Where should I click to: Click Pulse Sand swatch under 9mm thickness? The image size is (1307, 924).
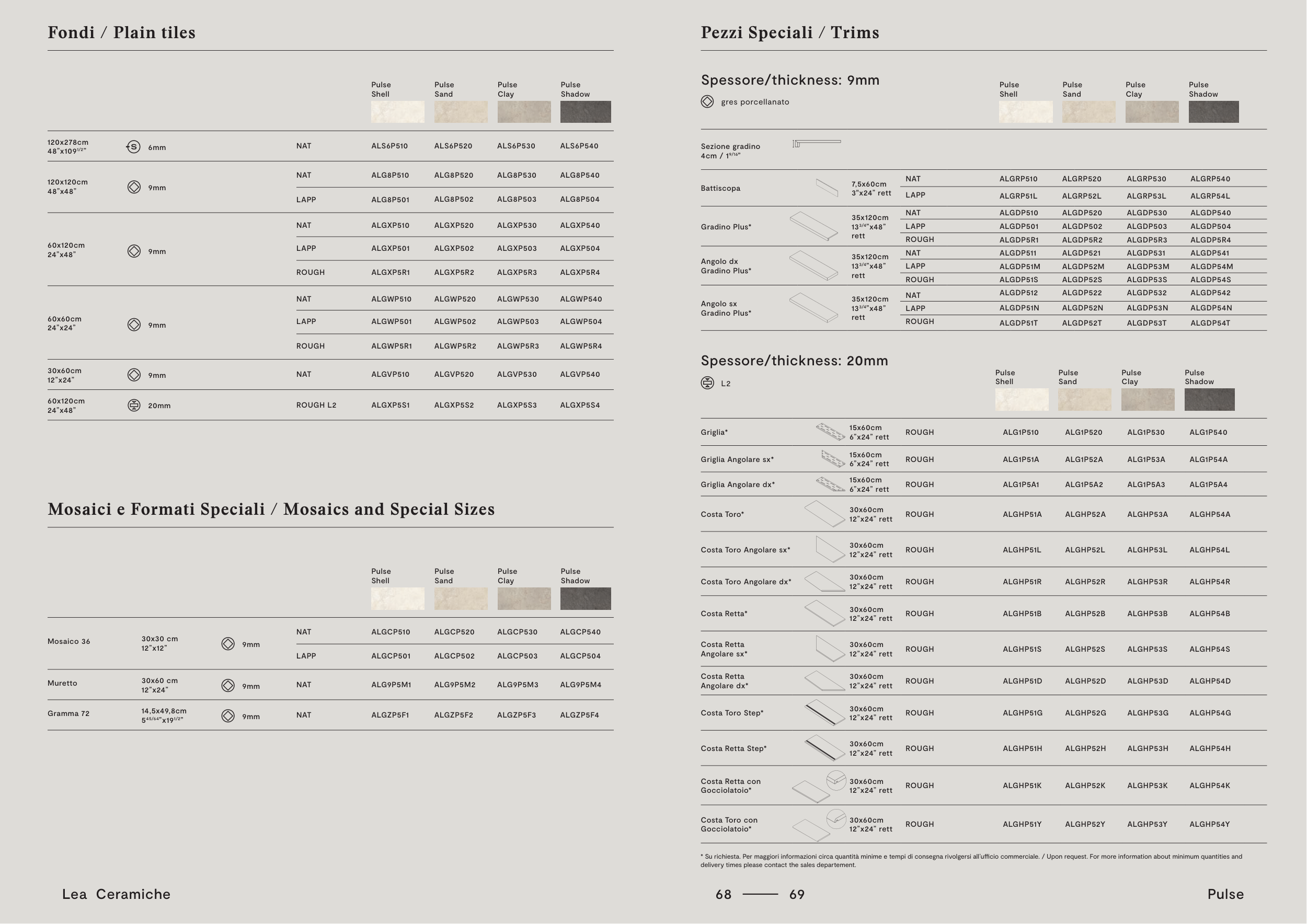[1088, 112]
